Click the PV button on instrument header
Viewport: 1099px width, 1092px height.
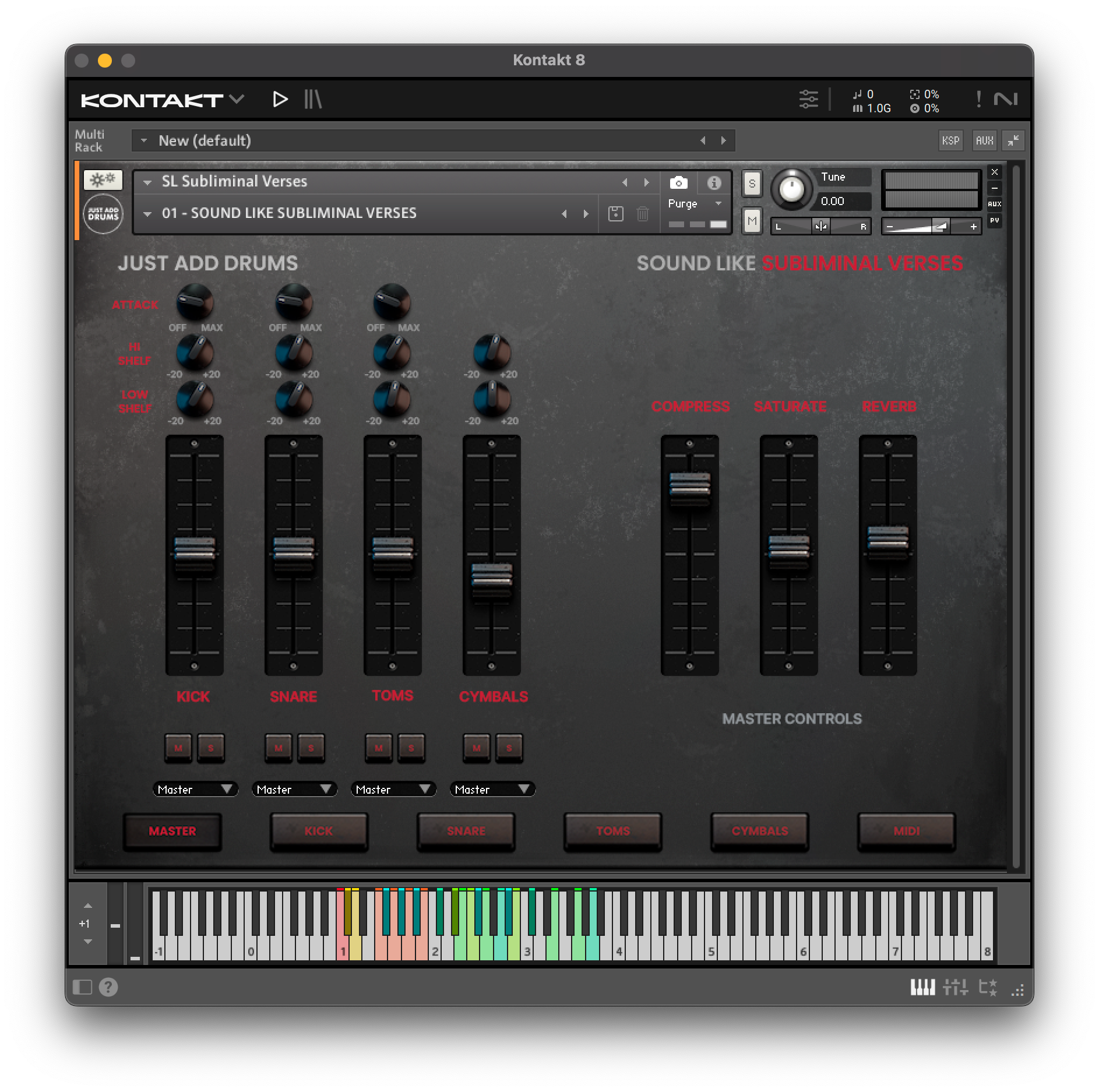[995, 220]
